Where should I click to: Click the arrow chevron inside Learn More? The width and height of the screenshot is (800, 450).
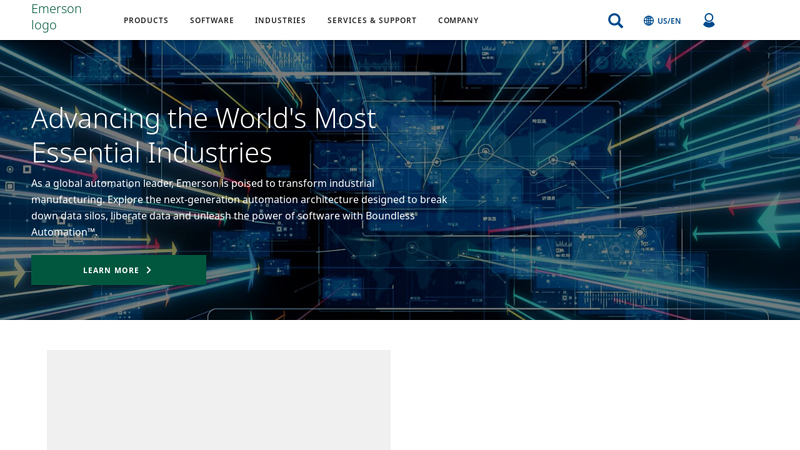149,270
